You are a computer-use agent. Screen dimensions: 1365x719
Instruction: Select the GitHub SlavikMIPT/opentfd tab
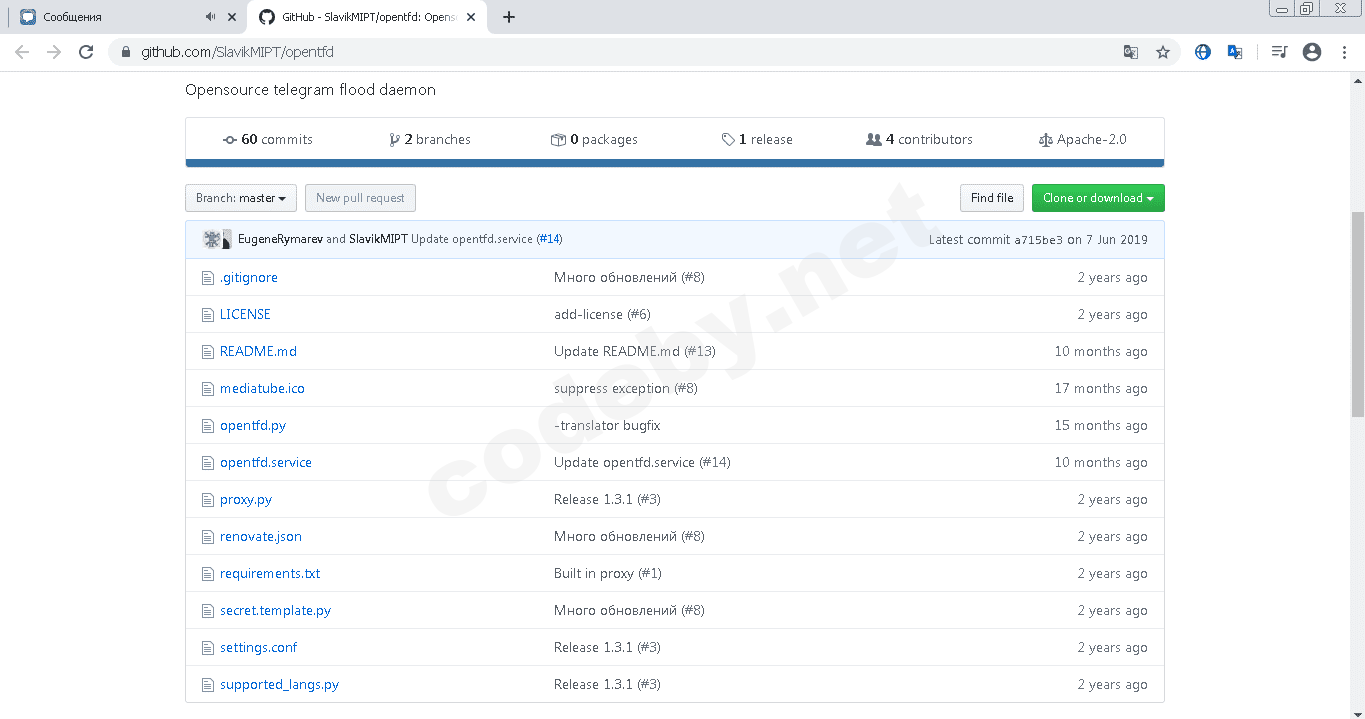[365, 17]
